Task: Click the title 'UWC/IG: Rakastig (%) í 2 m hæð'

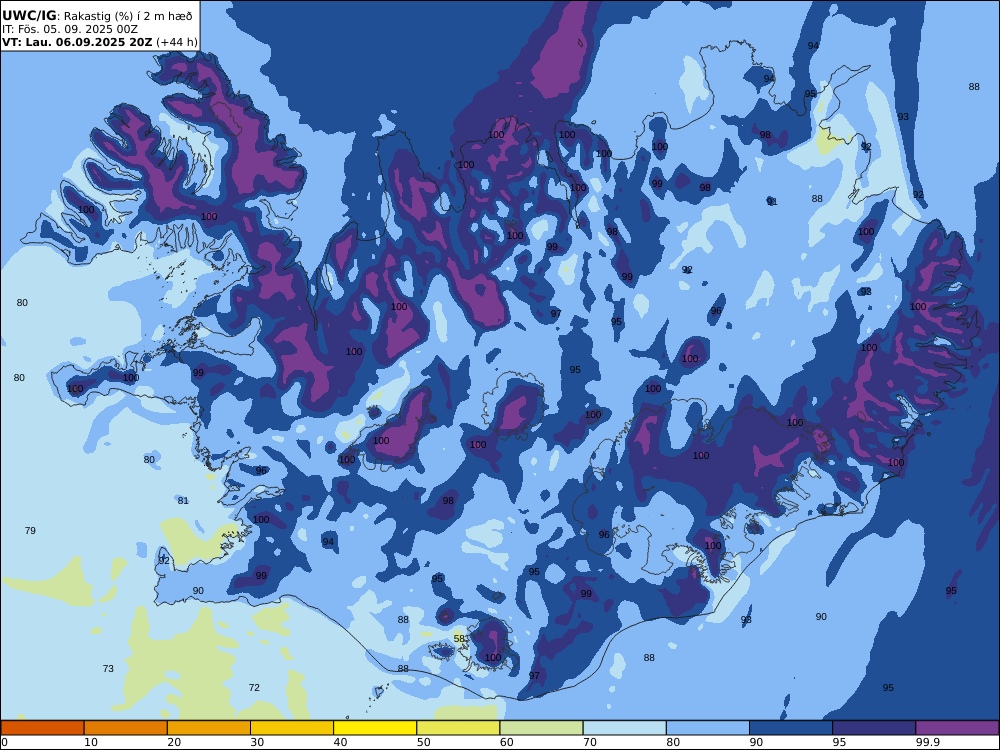Action: coord(97,16)
